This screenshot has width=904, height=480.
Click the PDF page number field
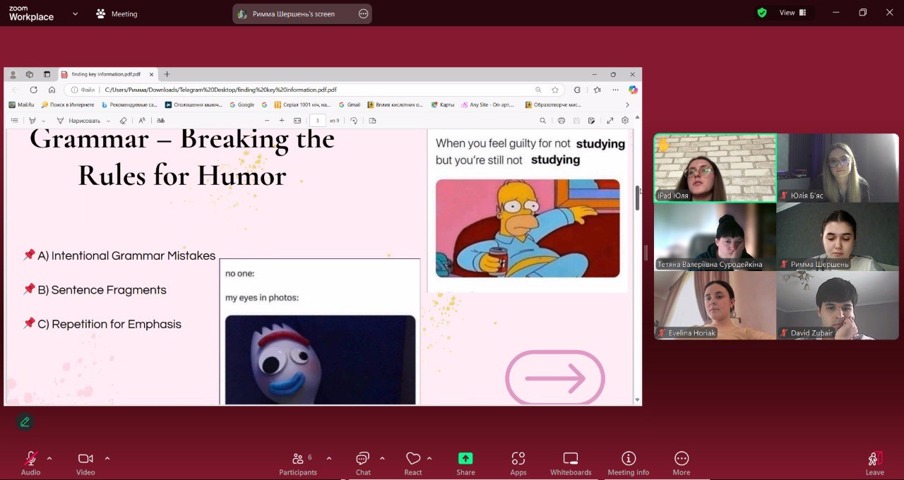317,120
